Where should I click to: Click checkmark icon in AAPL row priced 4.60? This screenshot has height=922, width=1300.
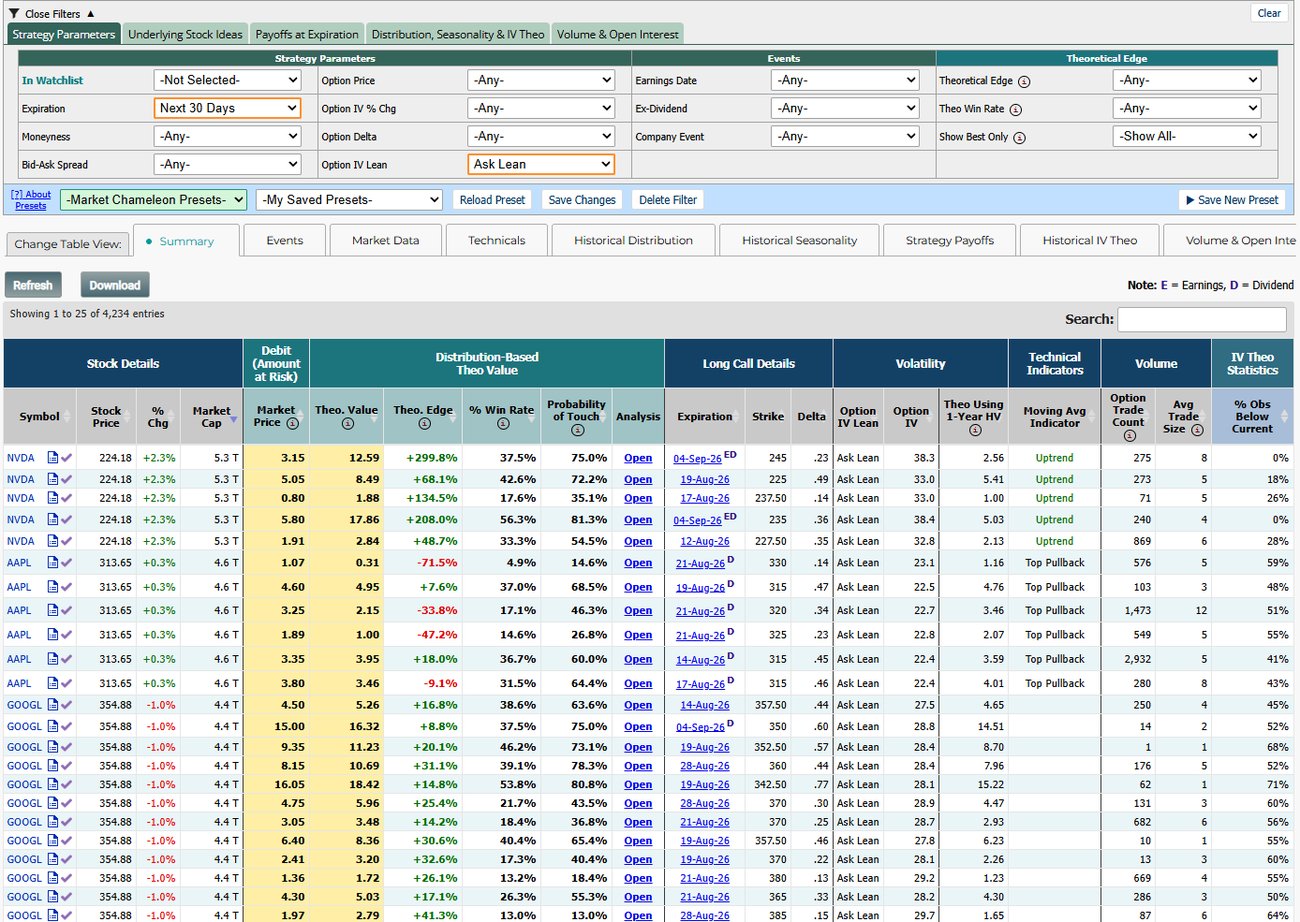[67, 587]
